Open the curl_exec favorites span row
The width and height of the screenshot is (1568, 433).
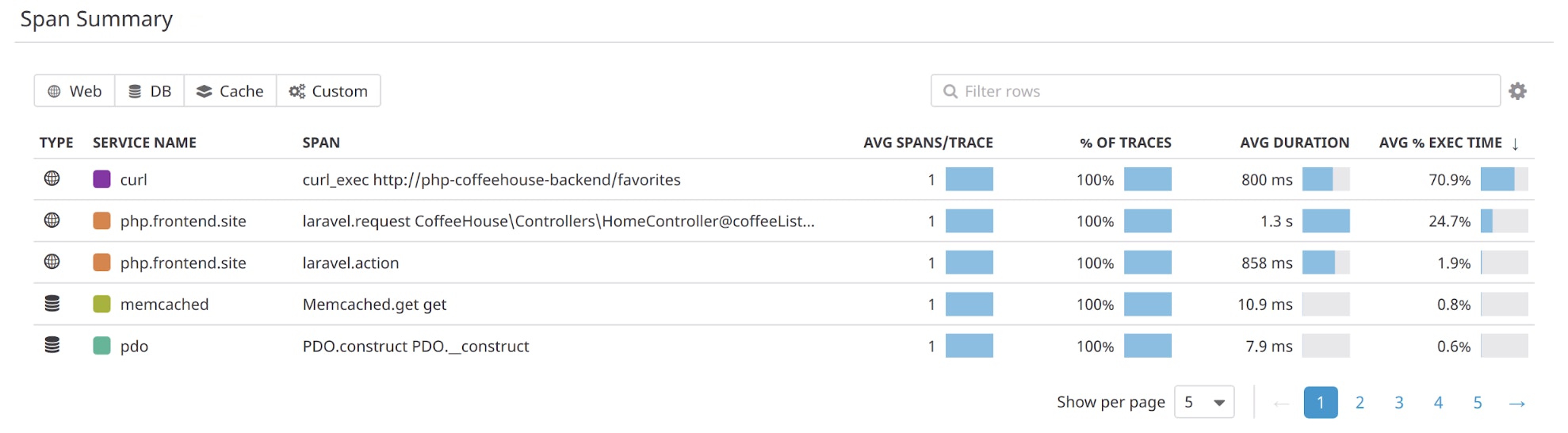pos(784,179)
